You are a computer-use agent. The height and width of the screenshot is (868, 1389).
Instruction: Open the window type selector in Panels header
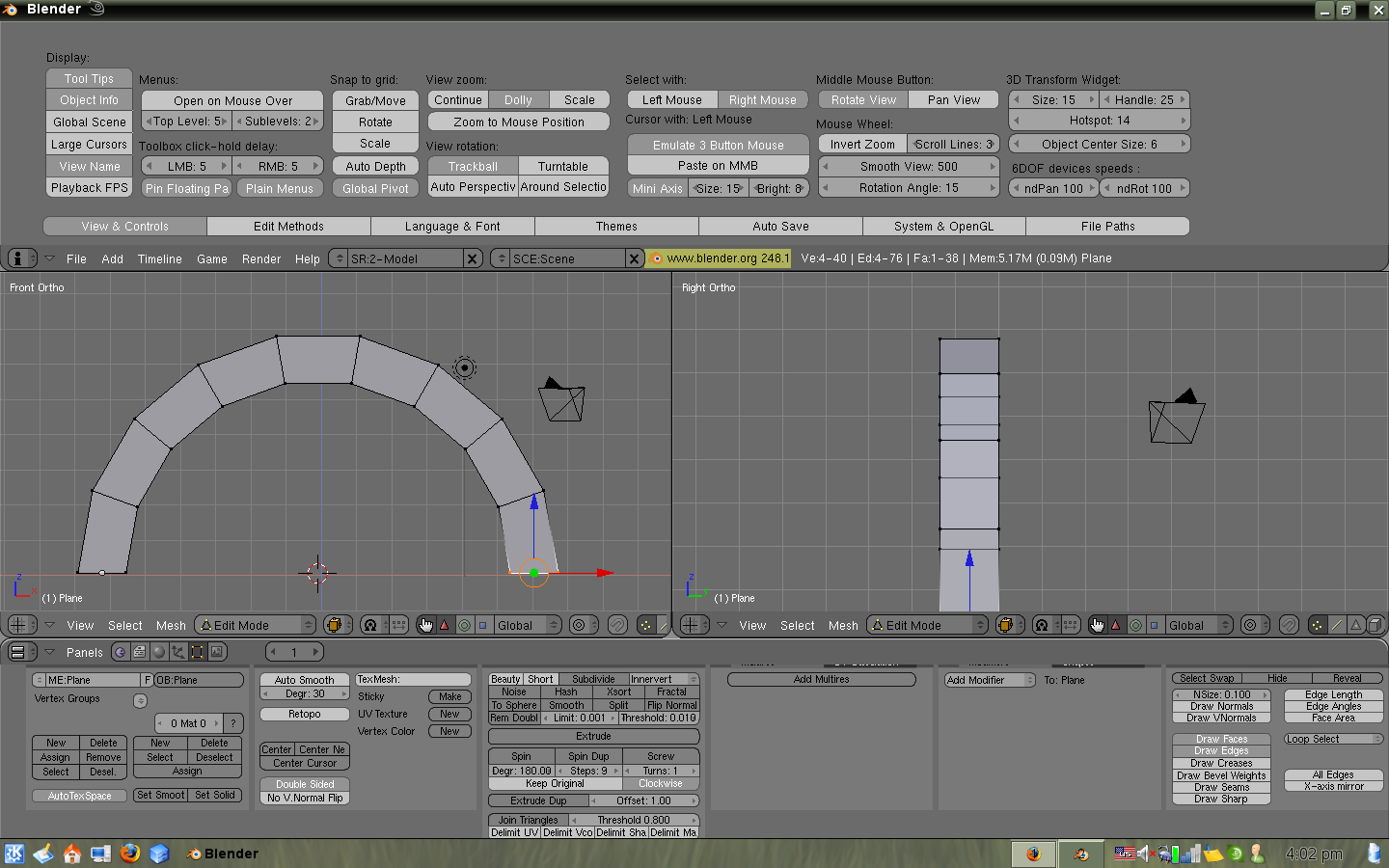22,652
